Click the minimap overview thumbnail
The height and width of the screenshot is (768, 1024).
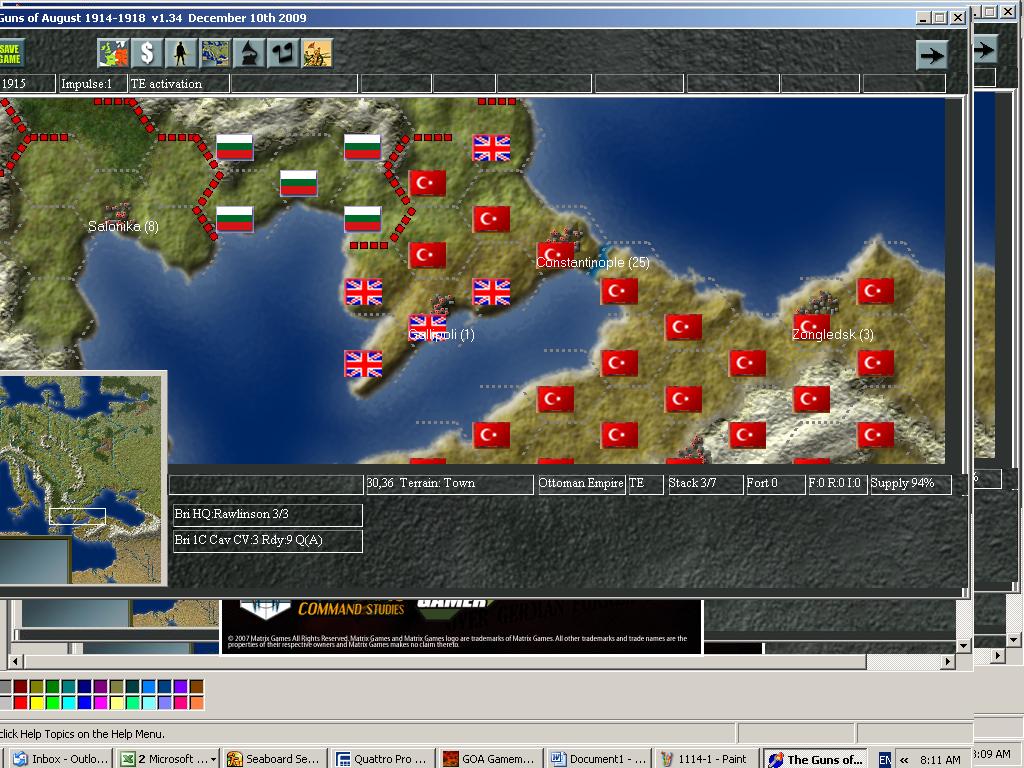point(81,477)
